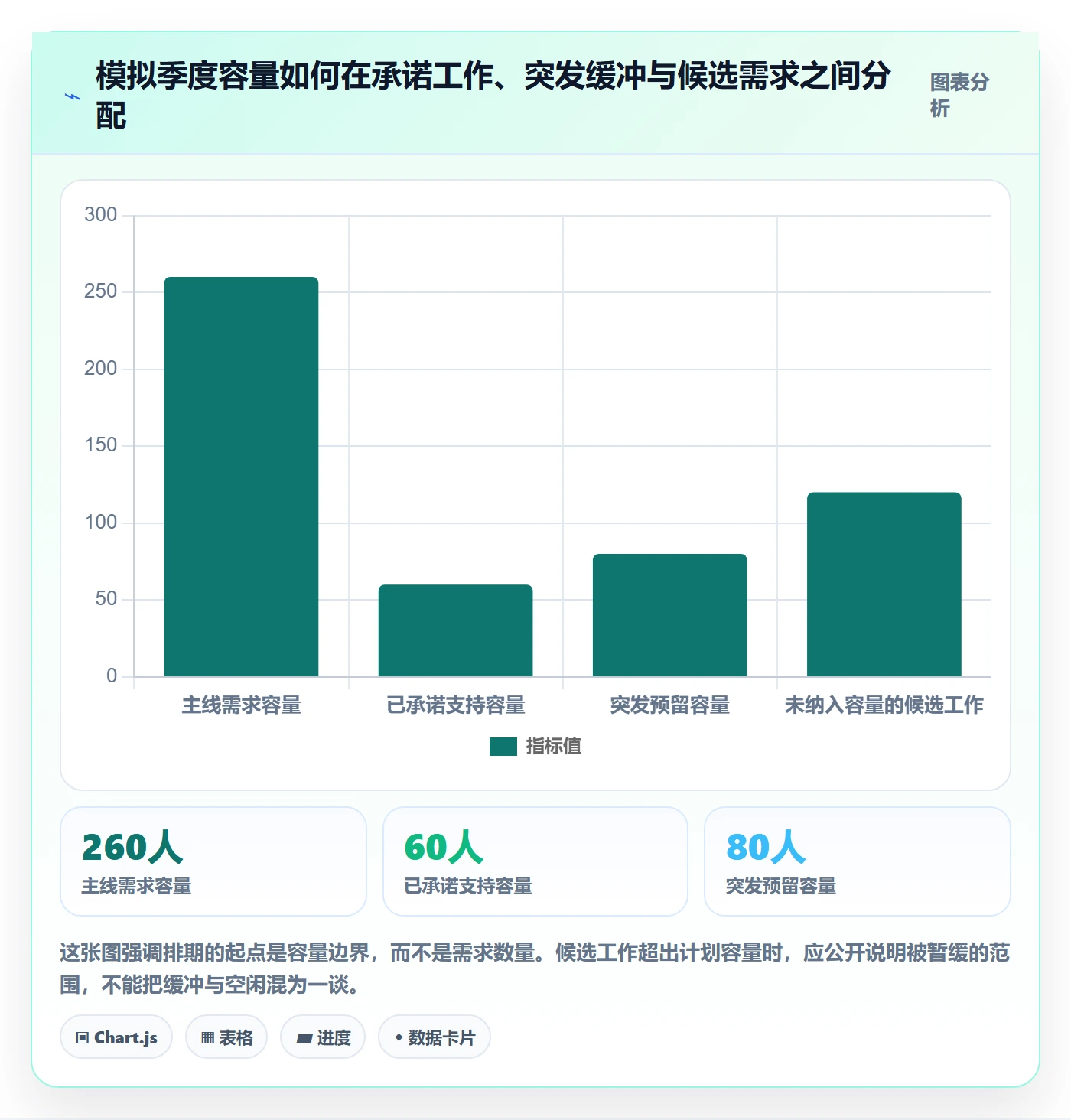Viewport: 1071px width, 1120px height.
Task: Select the 进度 tag chip
Action: coord(323,1037)
